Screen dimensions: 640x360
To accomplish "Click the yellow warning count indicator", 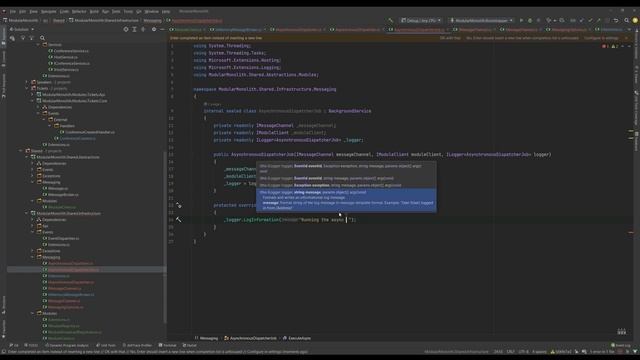I will [615, 47].
